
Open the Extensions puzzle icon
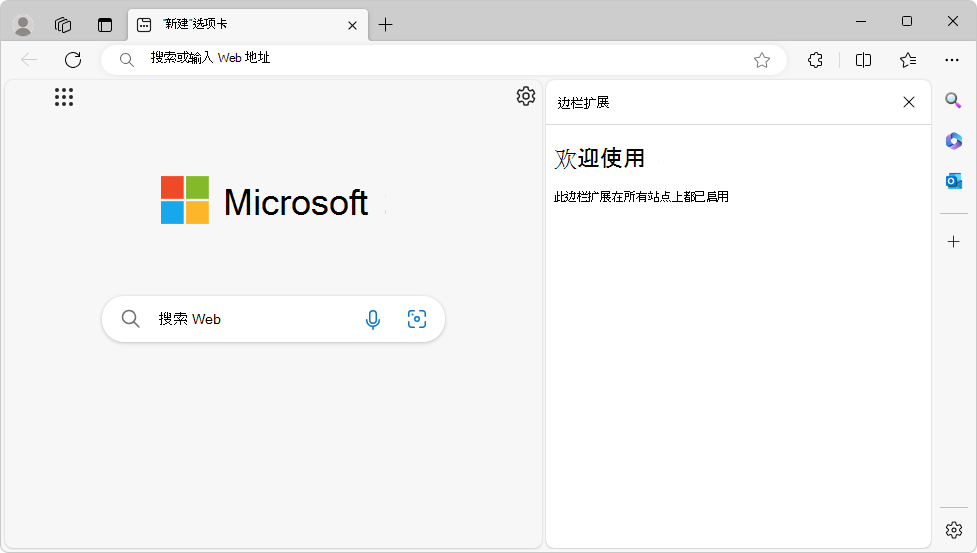click(815, 60)
